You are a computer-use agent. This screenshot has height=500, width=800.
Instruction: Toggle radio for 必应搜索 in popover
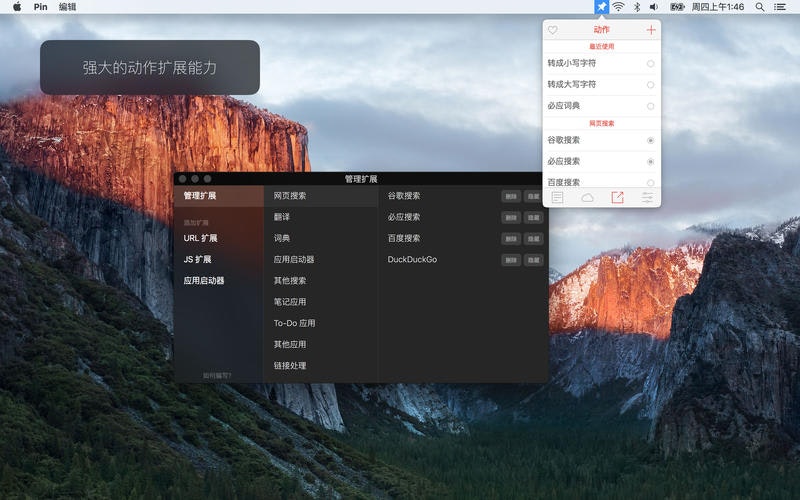(x=651, y=162)
